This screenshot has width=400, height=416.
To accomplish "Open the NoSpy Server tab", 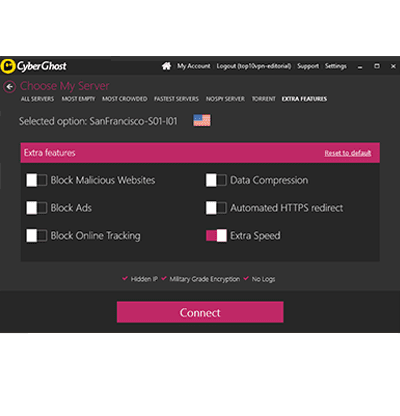I will pyautogui.click(x=225, y=99).
